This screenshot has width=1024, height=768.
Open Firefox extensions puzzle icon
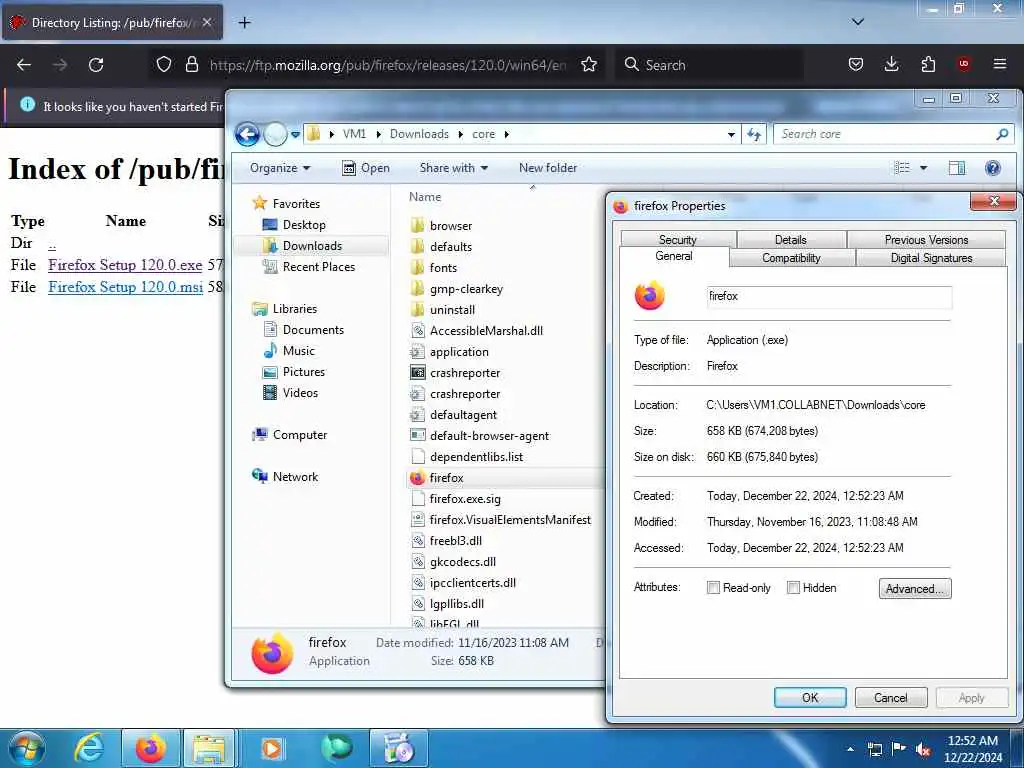(x=928, y=65)
